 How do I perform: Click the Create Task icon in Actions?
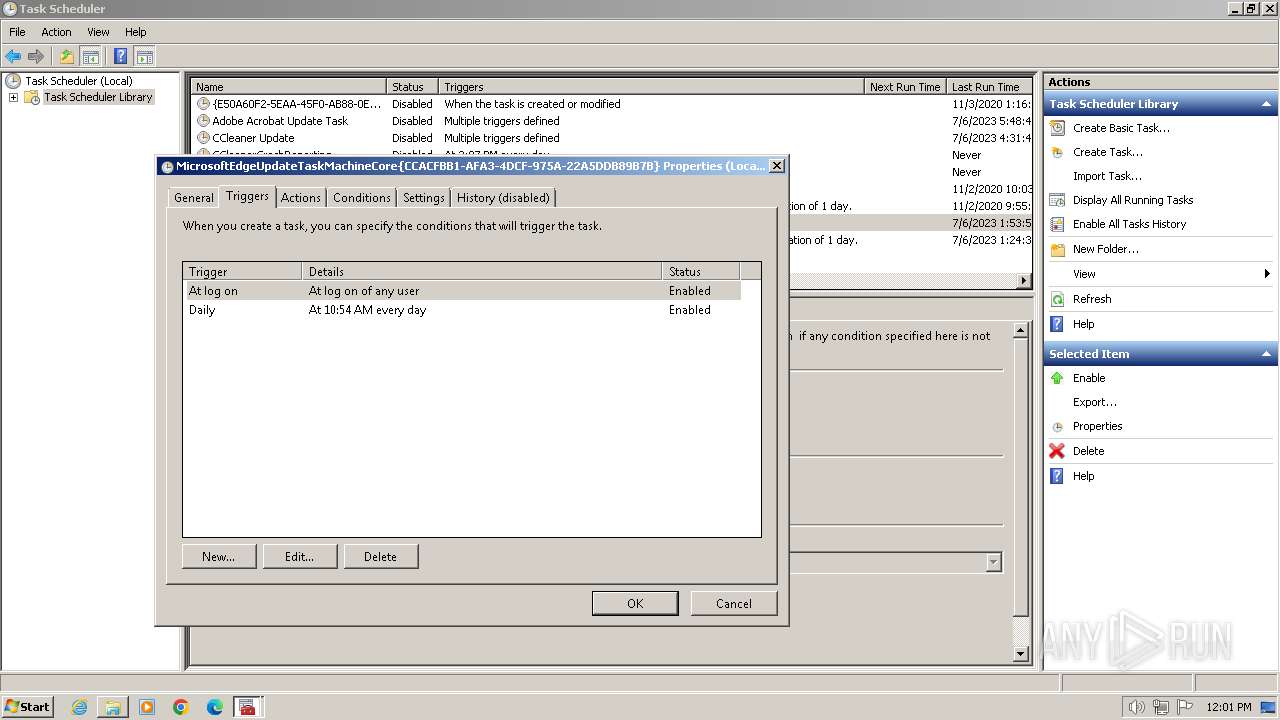pos(1057,152)
